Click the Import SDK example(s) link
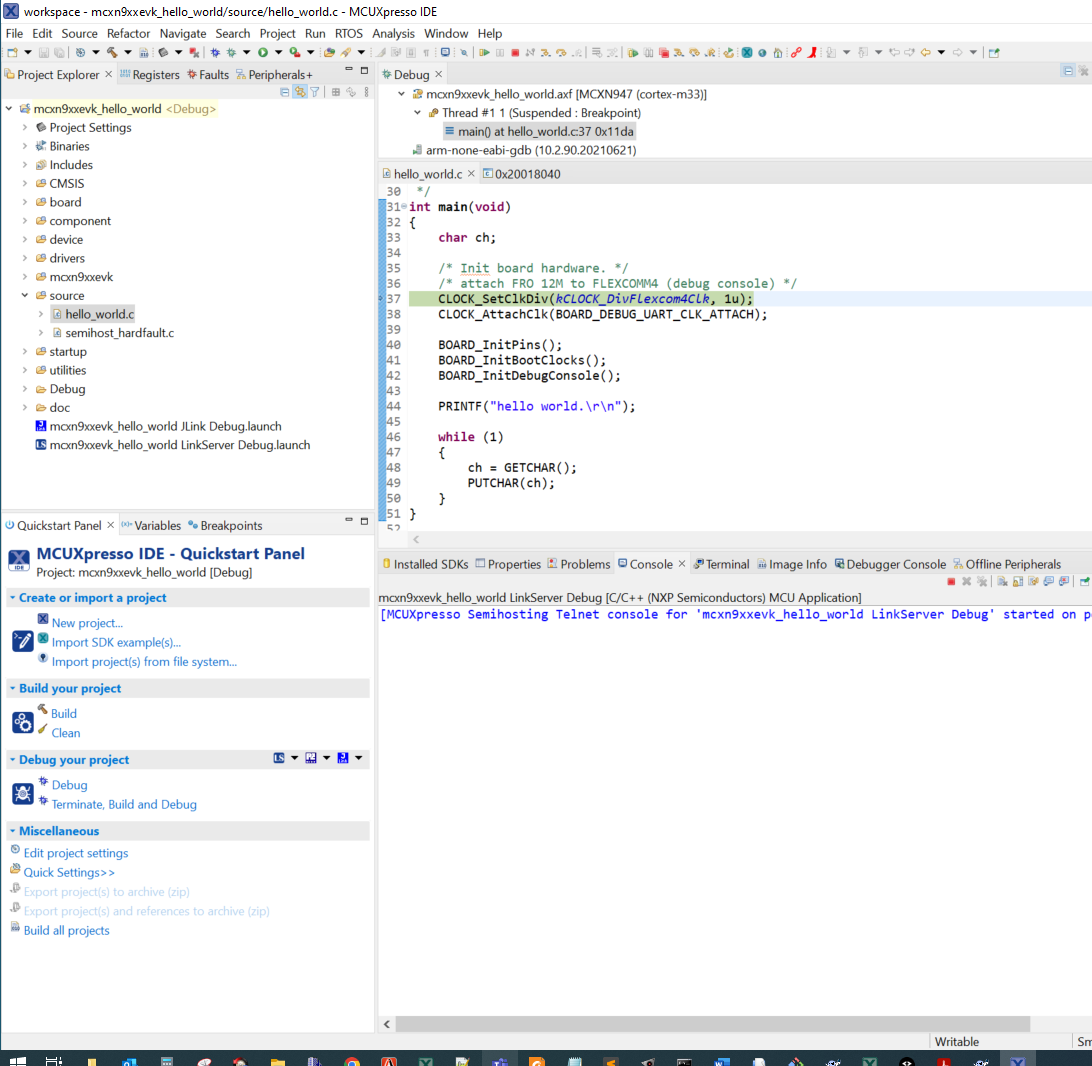 (116, 642)
